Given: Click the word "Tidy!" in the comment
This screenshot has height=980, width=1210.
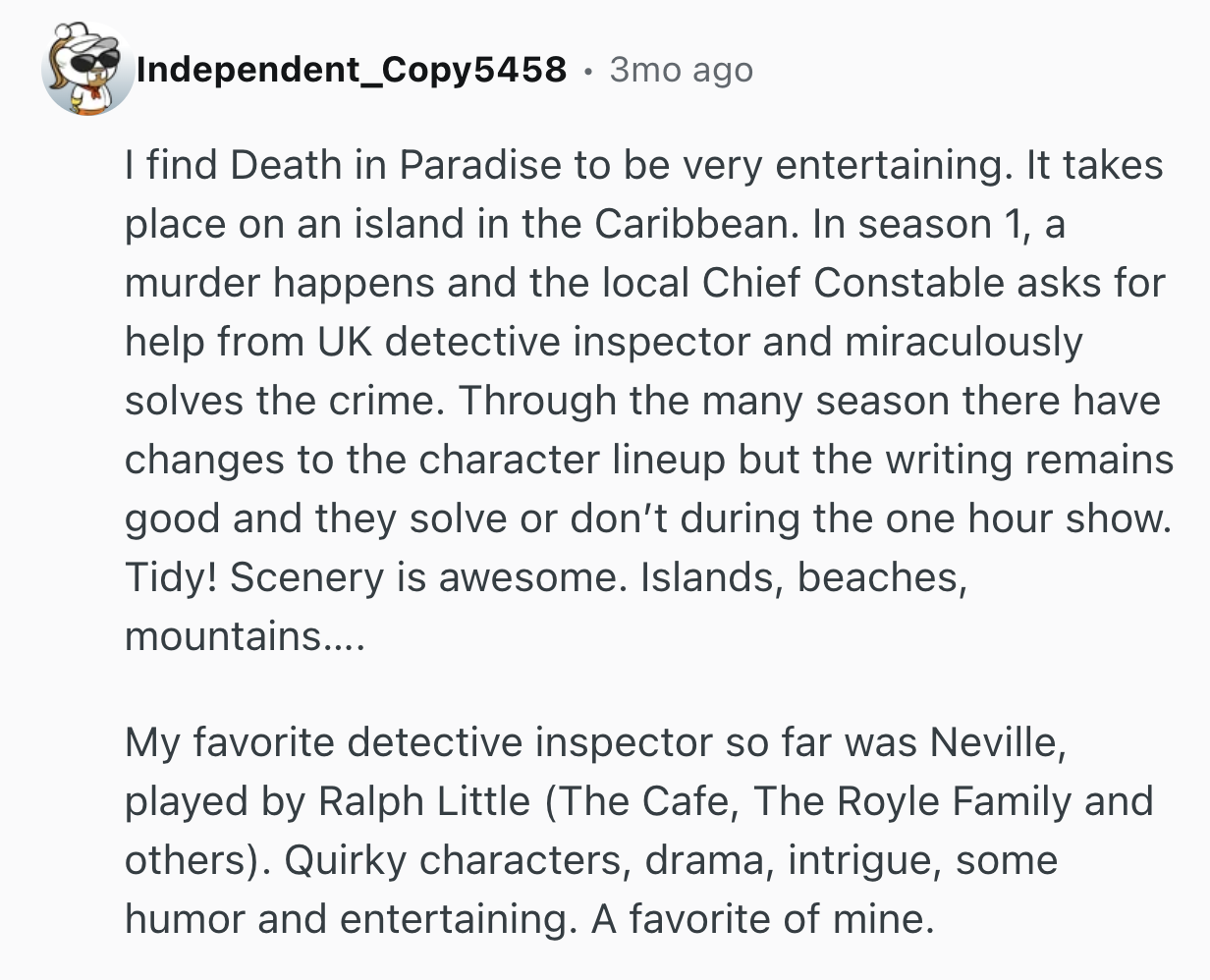Looking at the screenshot, I should (171, 577).
